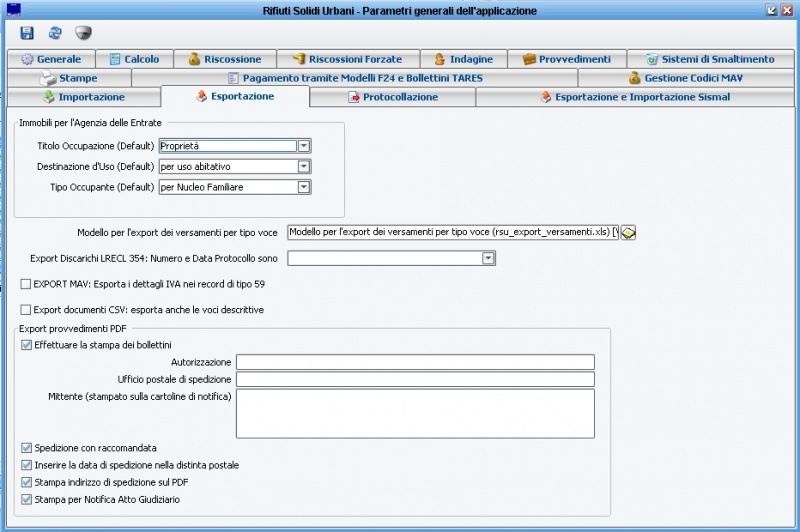
Task: Enable Export documenti CSV voci descrittive checkbox
Action: pos(26,310)
